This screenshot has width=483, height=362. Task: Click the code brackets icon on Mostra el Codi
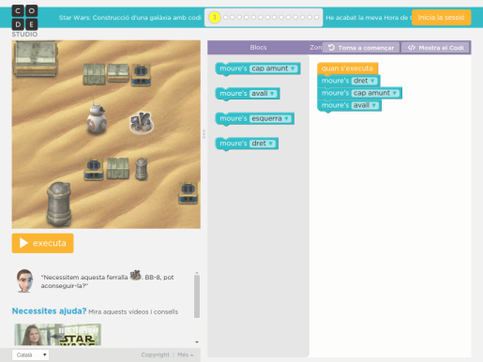pyautogui.click(x=411, y=48)
